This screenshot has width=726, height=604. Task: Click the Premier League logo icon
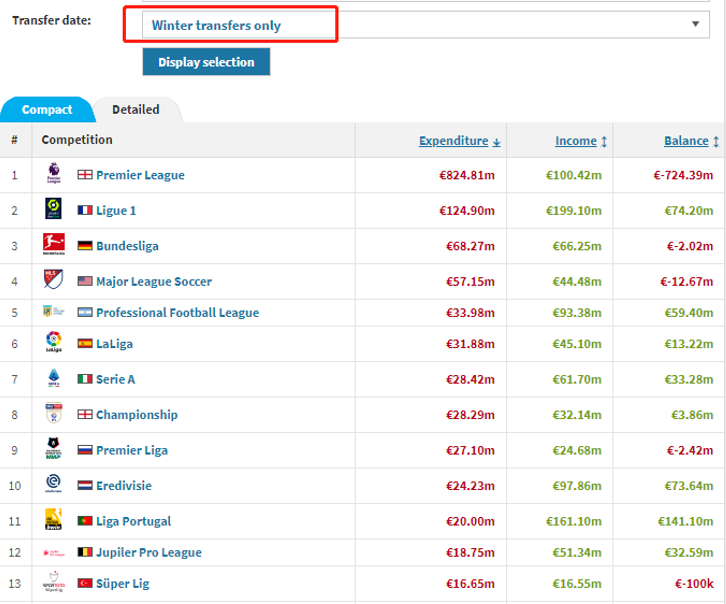tap(54, 173)
